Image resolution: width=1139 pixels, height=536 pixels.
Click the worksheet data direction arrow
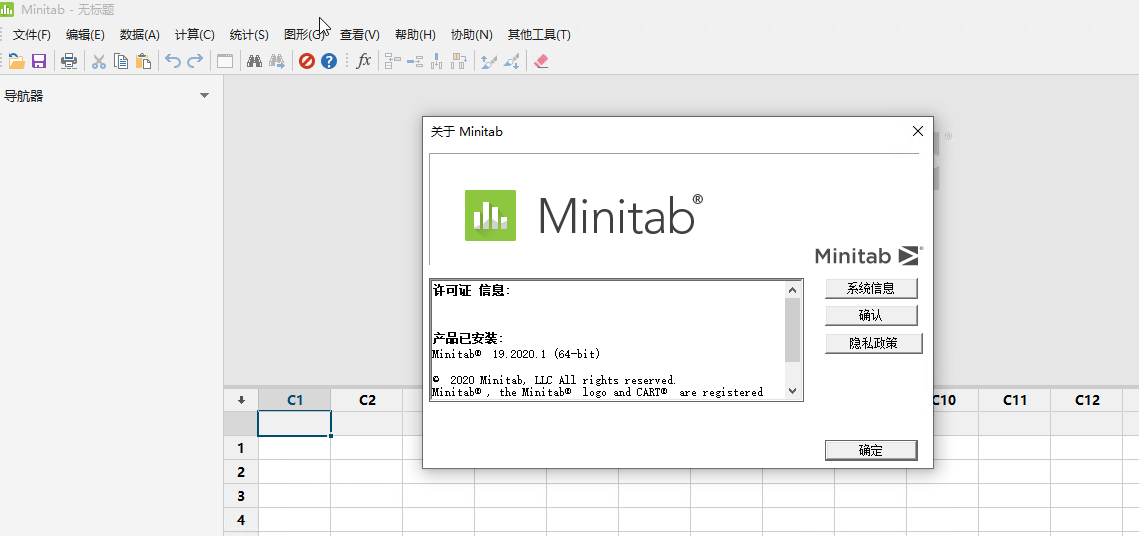241,400
